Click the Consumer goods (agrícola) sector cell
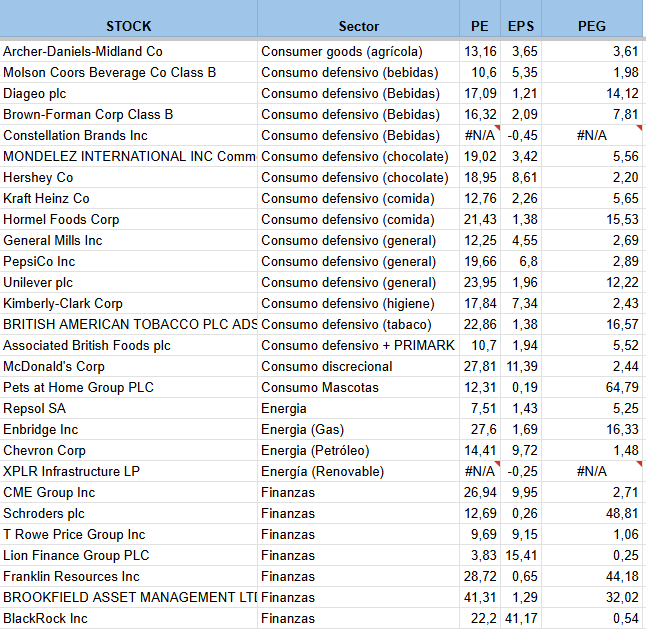The height and width of the screenshot is (629, 646). coord(358,51)
